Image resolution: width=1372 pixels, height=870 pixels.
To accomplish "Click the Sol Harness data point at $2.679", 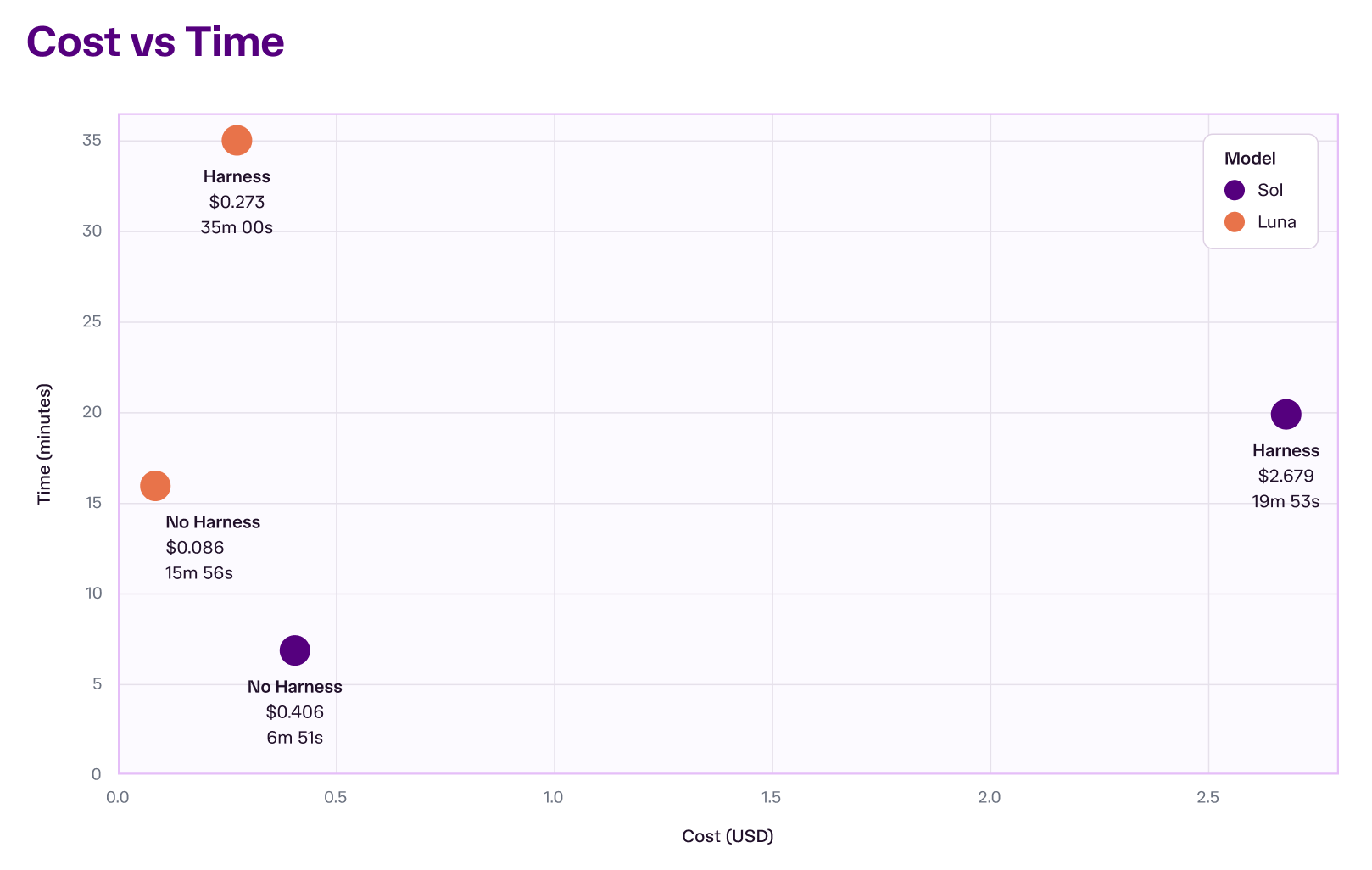I will click(1286, 414).
